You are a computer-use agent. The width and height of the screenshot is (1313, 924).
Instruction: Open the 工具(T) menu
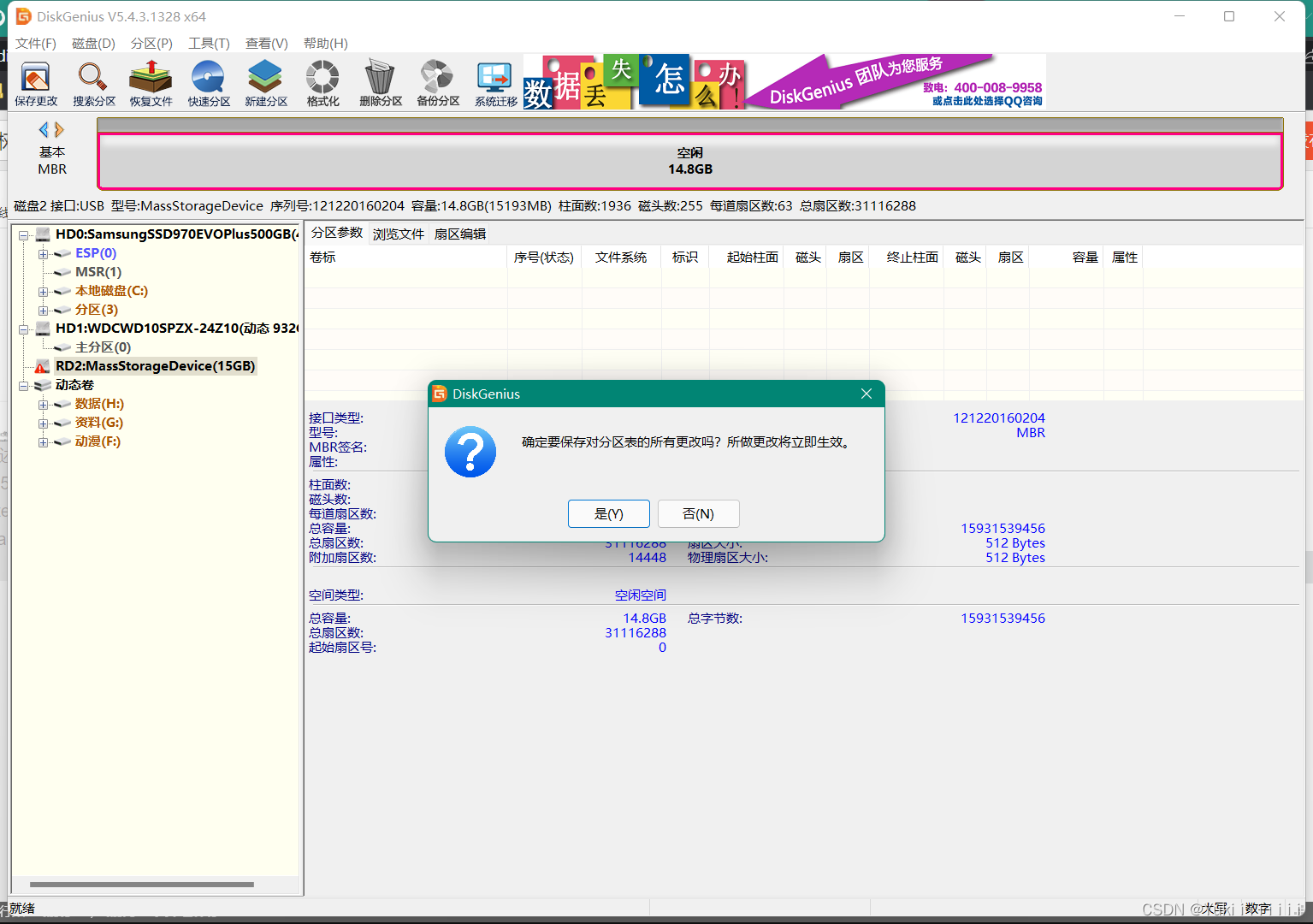[x=209, y=44]
